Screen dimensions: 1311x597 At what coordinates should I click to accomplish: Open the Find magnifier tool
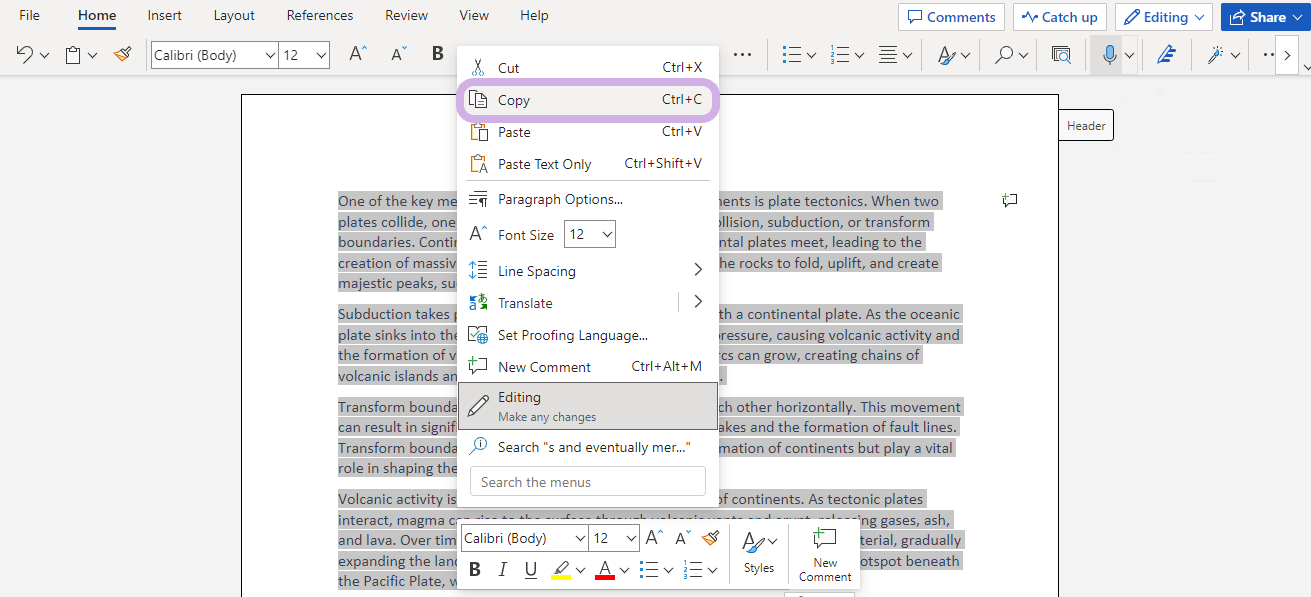pyautogui.click(x=1004, y=55)
